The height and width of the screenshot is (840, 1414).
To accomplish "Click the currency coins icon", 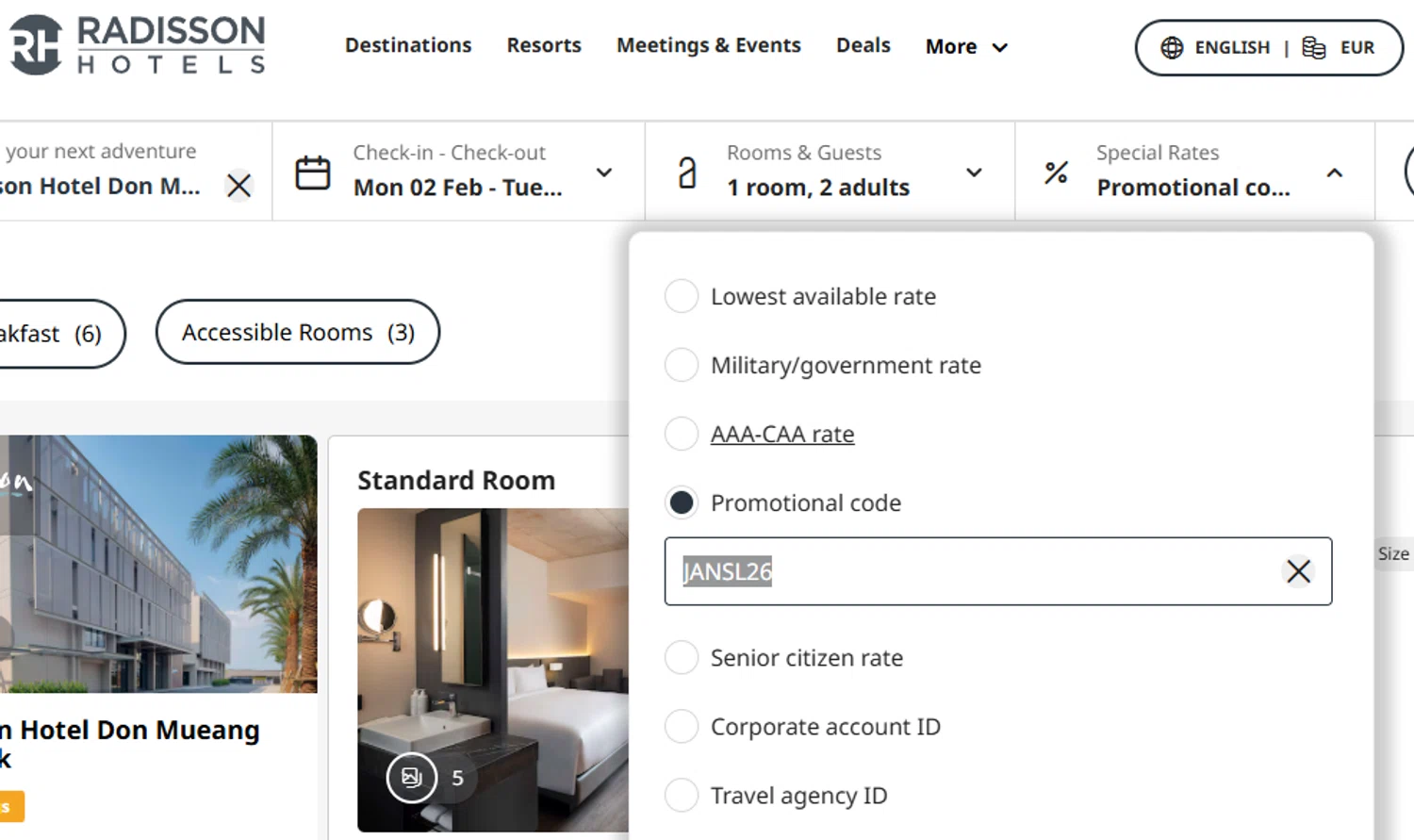I will point(1314,47).
